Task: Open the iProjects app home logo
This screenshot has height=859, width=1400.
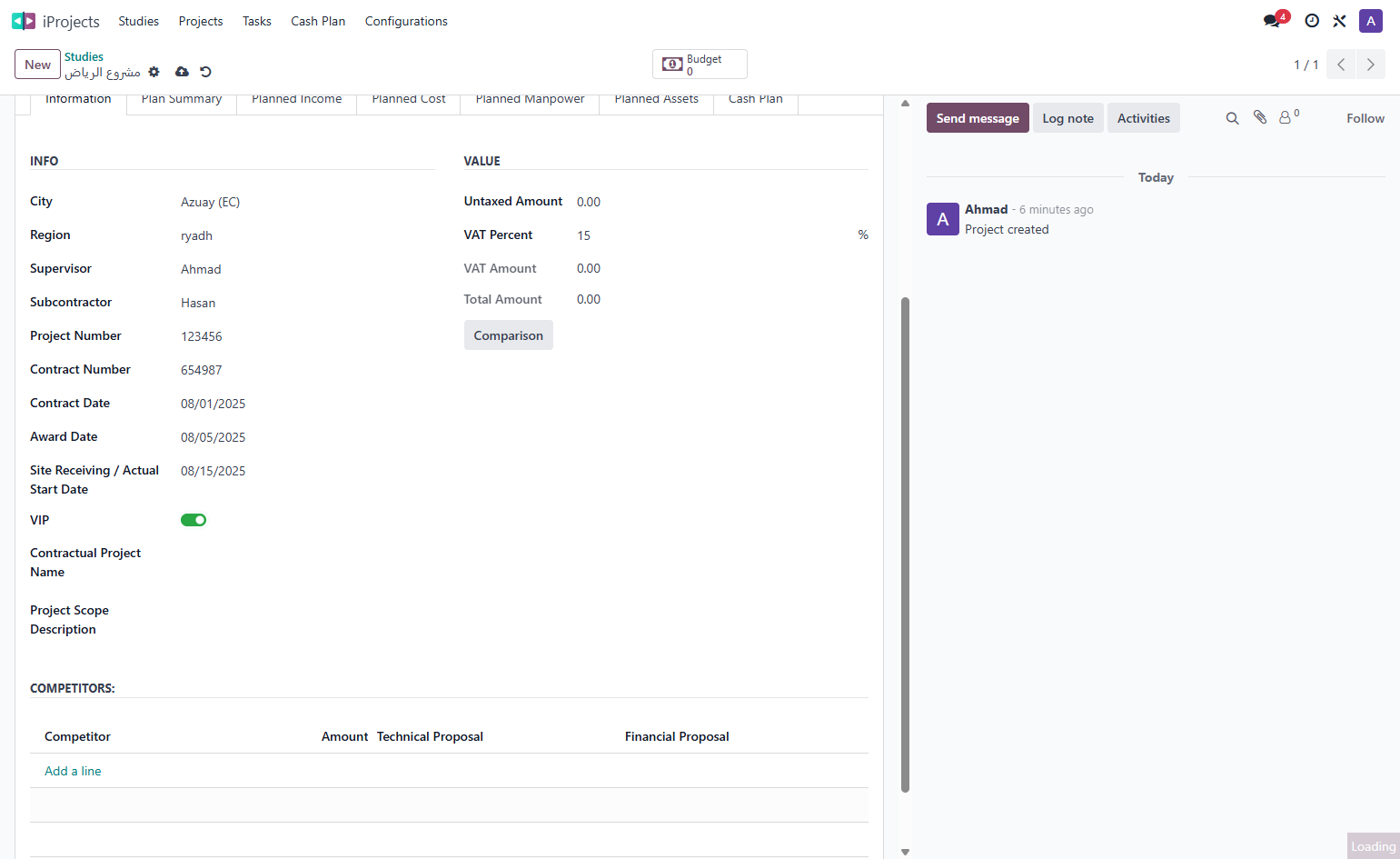Action: tap(24, 21)
